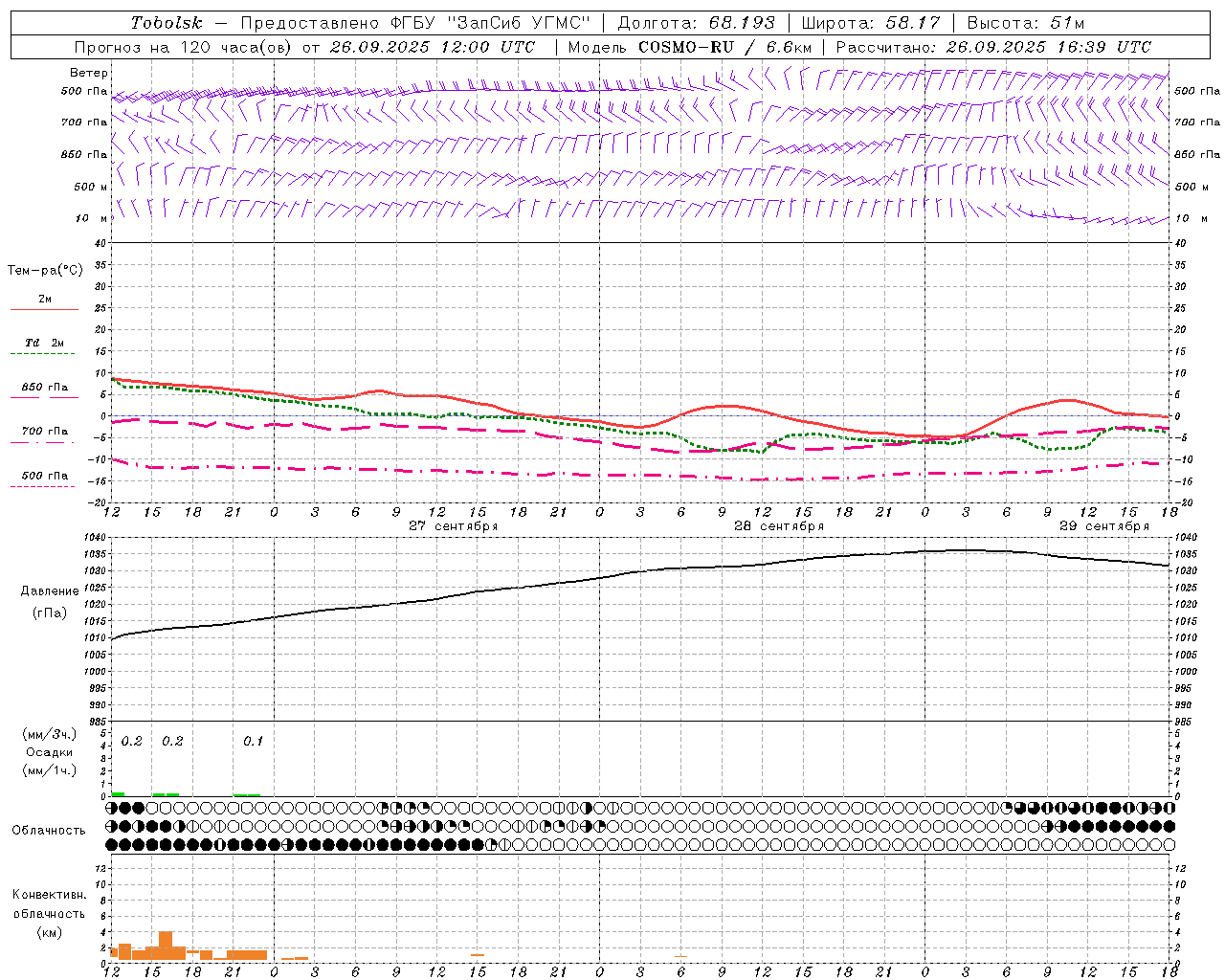
Task: Click the "Тем-ра(°C)" temperature panel label
Action: coord(46,271)
